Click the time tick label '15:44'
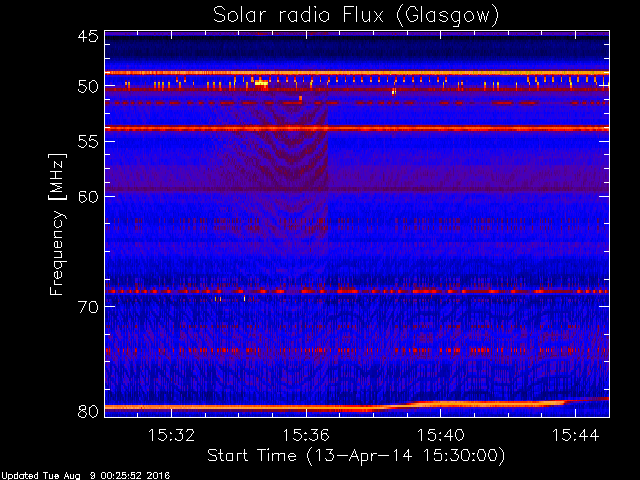The image size is (640, 480). tap(576, 435)
